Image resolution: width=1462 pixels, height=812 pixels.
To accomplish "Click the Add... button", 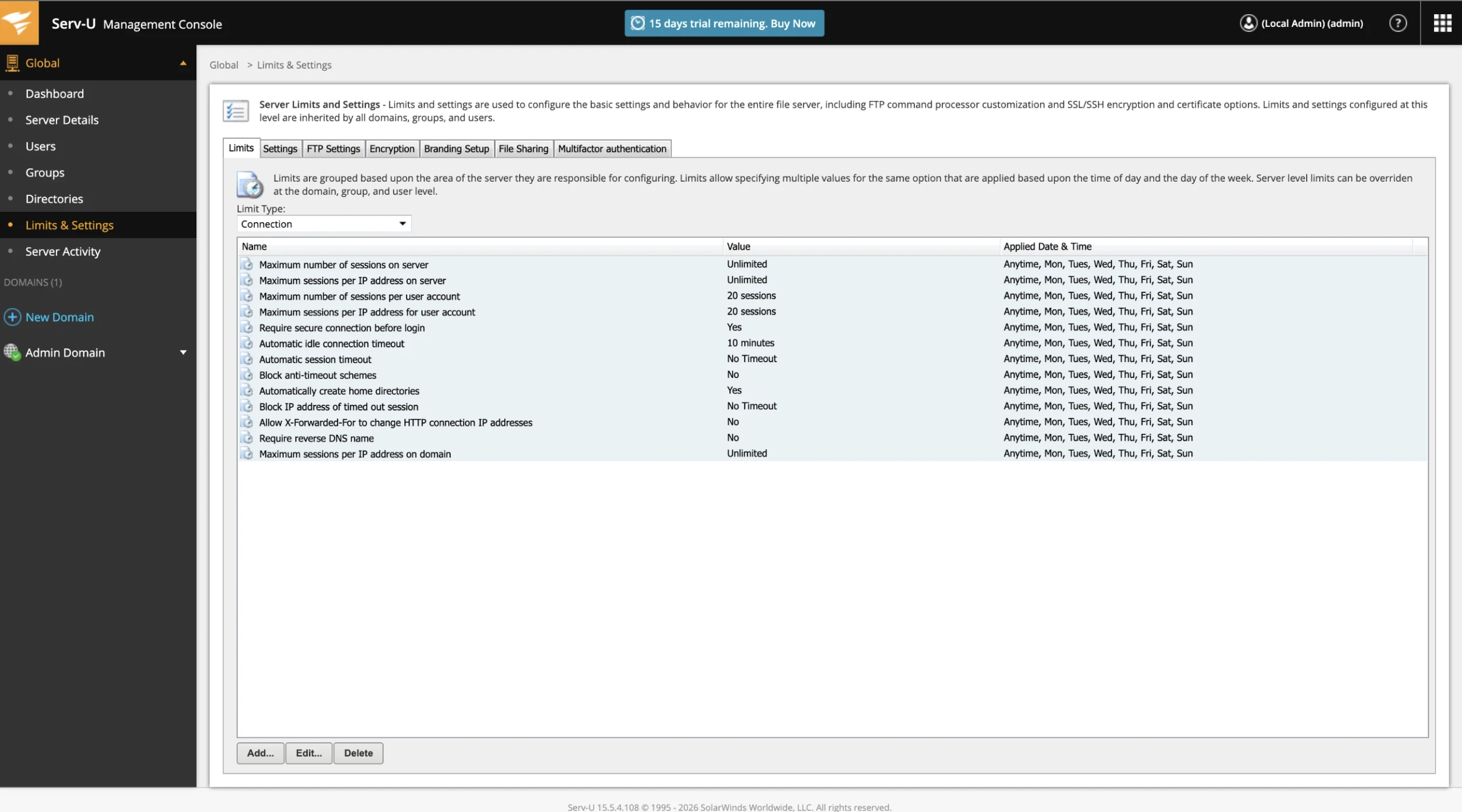I will (x=260, y=753).
